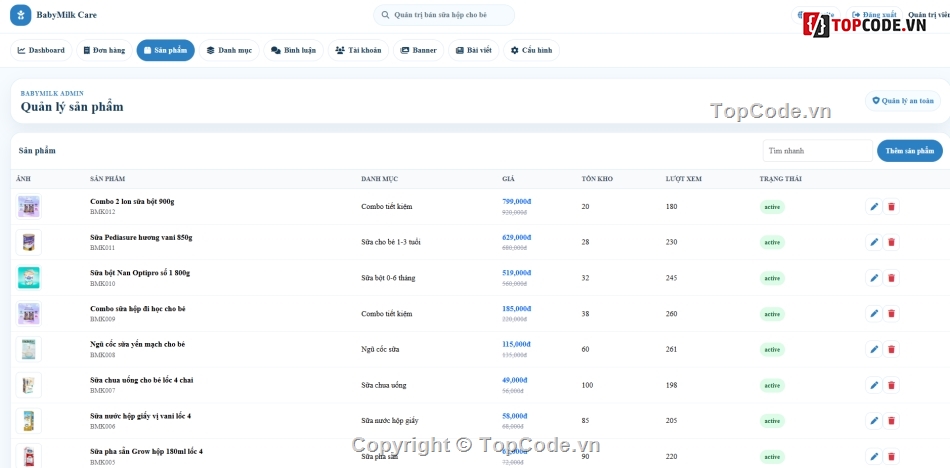Delete Sữa chua uống cho bé lốc 4 chai
Image resolution: width=950 pixels, height=468 pixels.
pos(891,385)
